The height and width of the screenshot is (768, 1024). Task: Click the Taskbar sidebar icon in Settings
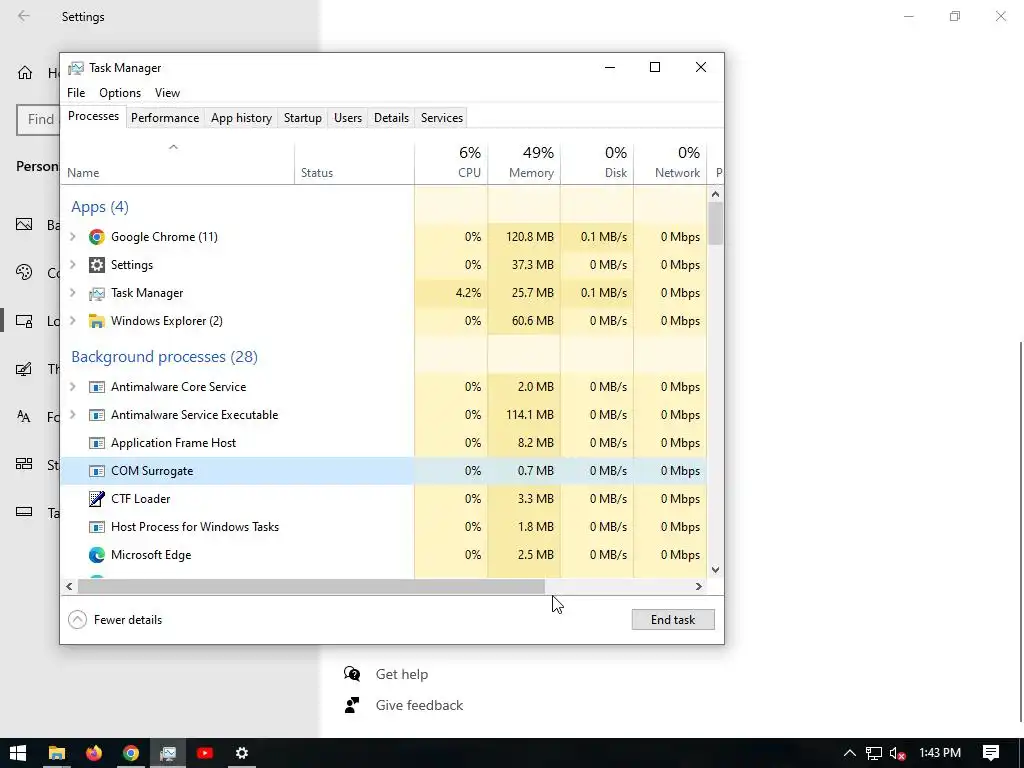(24, 512)
